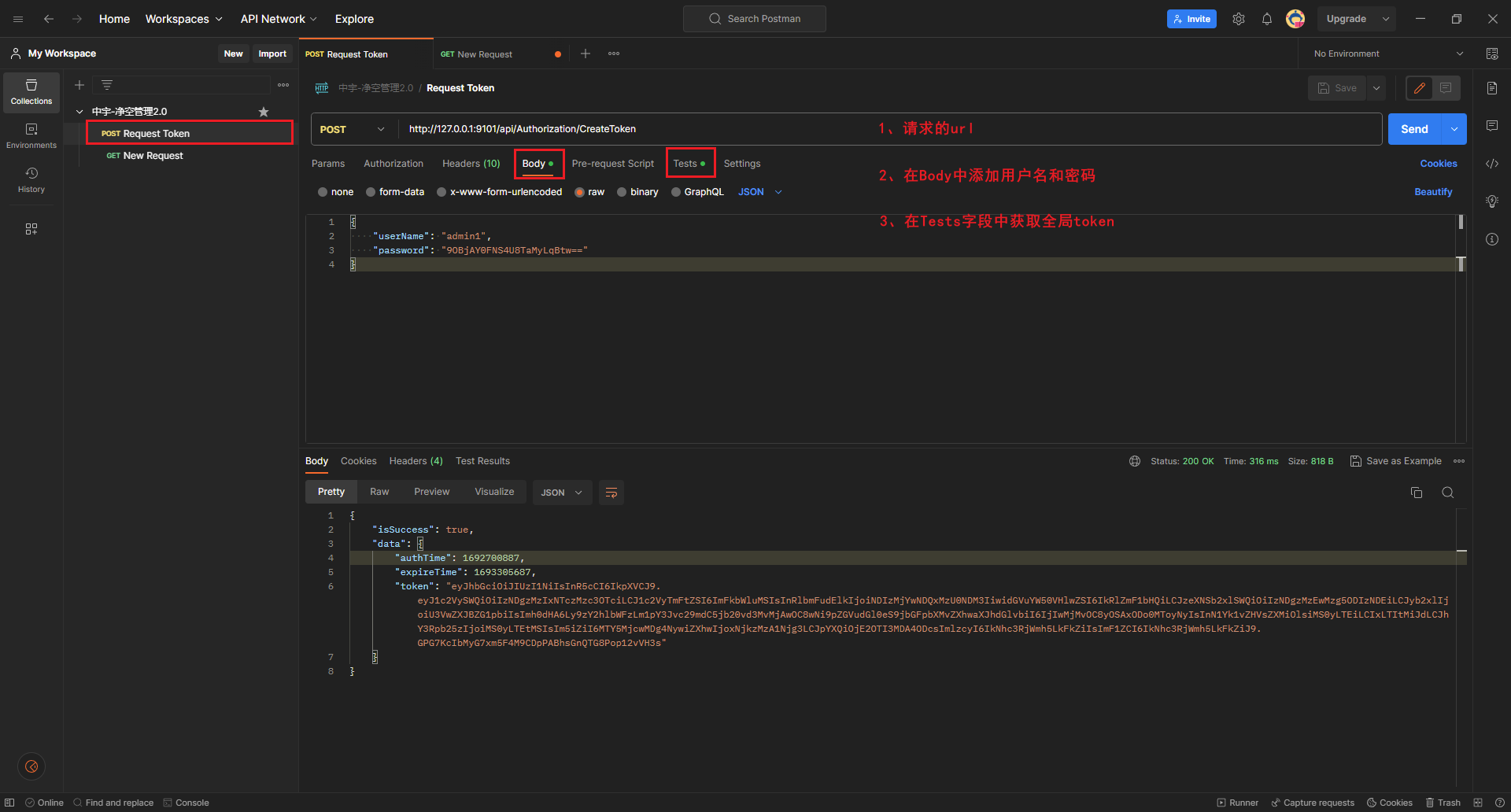Change the raw body JSON format dropdown

[x=760, y=192]
